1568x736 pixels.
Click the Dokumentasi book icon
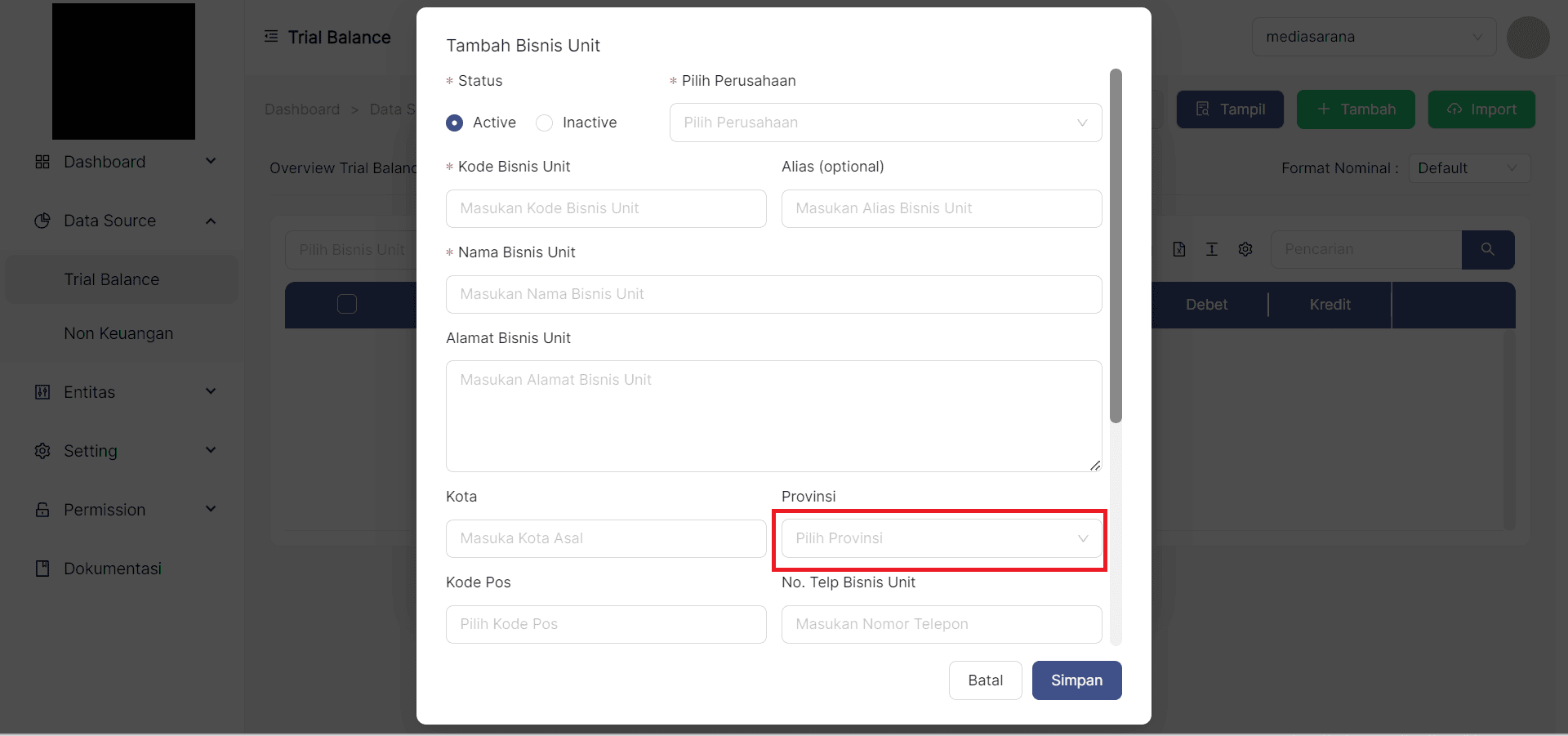click(x=42, y=569)
